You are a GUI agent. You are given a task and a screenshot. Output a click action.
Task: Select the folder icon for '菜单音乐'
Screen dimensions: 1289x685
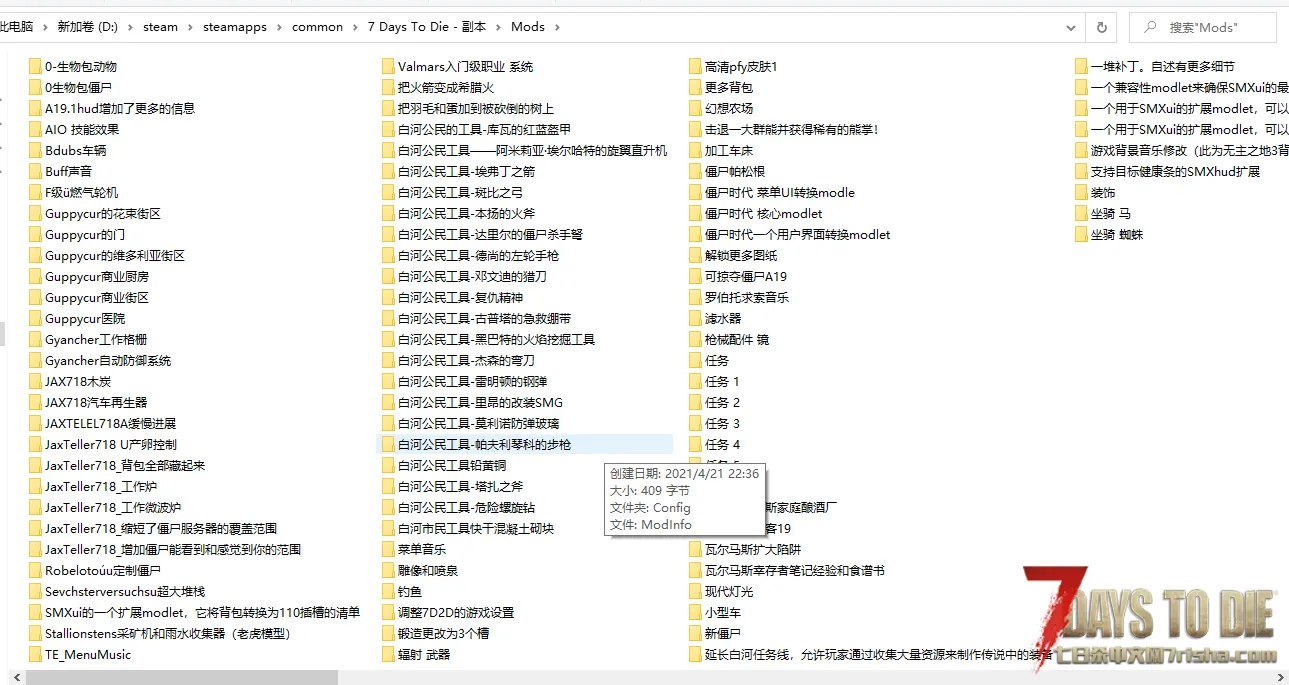tap(389, 550)
